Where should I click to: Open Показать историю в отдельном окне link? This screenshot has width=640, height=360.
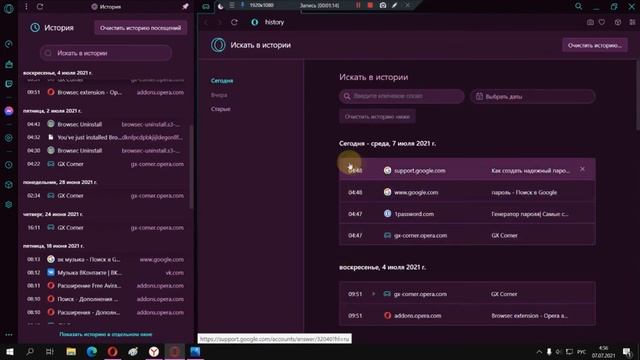tap(105, 334)
